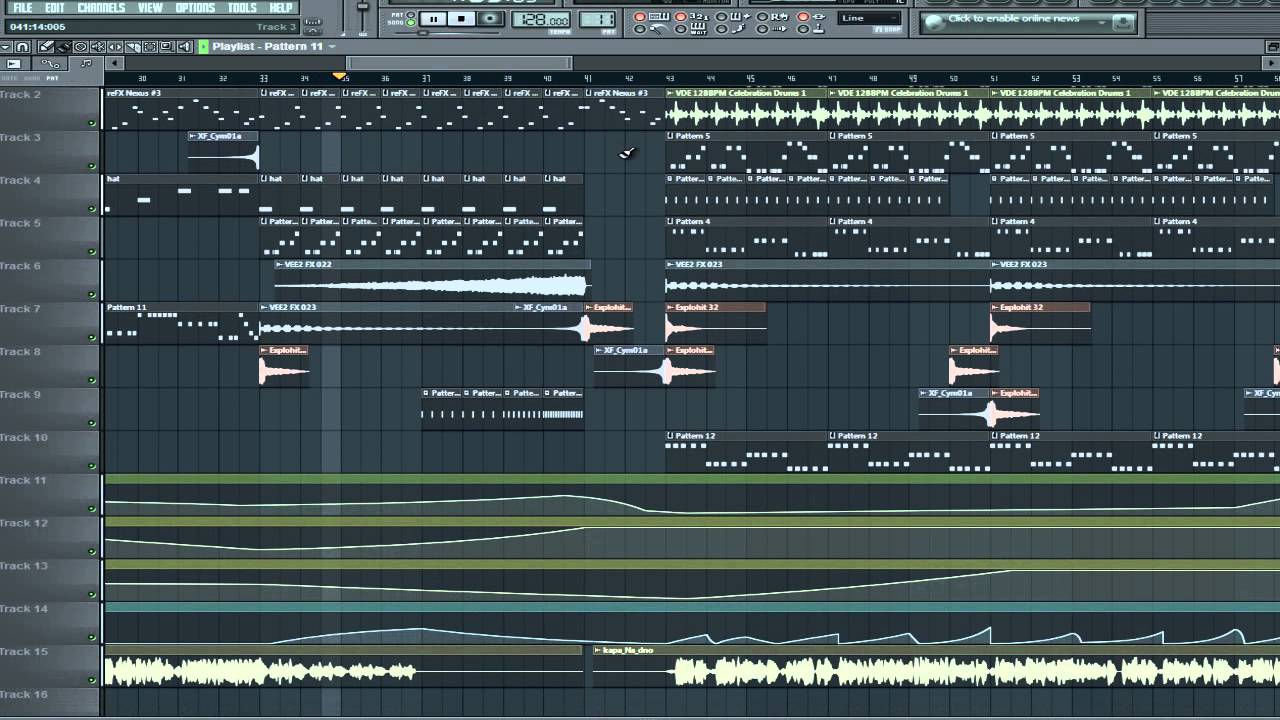Select the Slice tool
Image resolution: width=1280 pixels, height=720 pixels.
click(132, 47)
